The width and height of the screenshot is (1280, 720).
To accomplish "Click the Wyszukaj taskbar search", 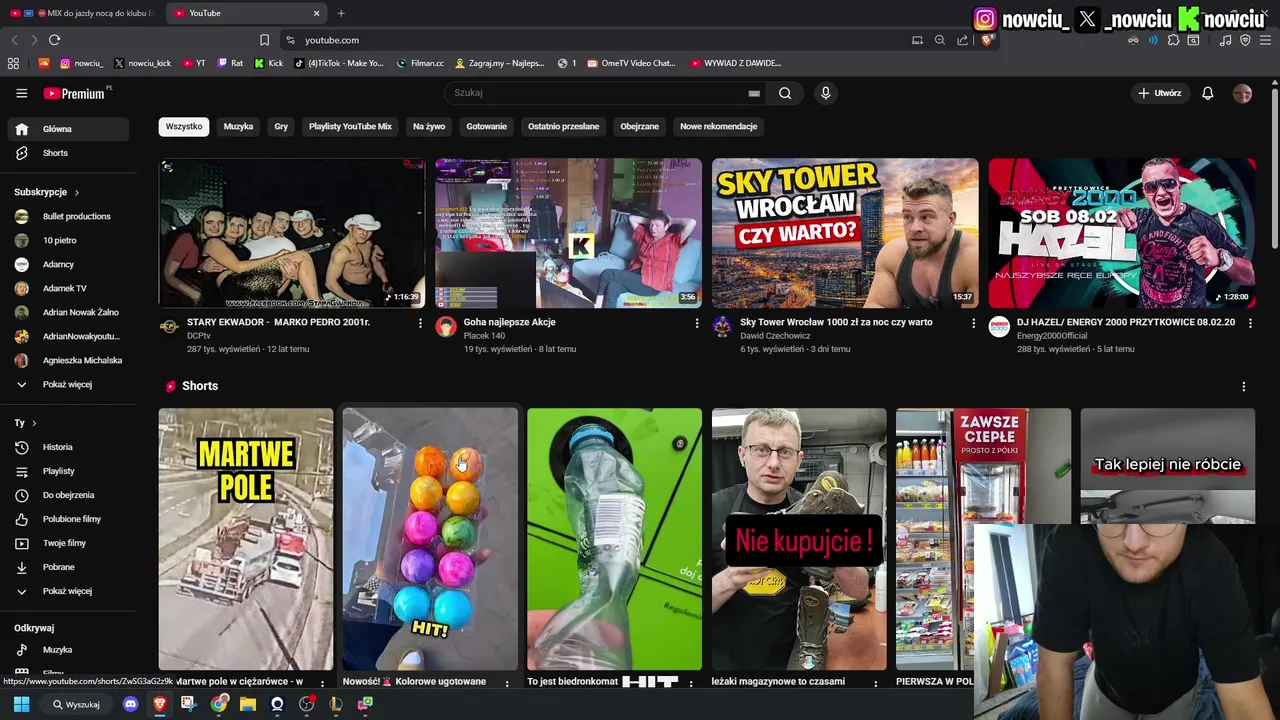I will (x=77, y=704).
